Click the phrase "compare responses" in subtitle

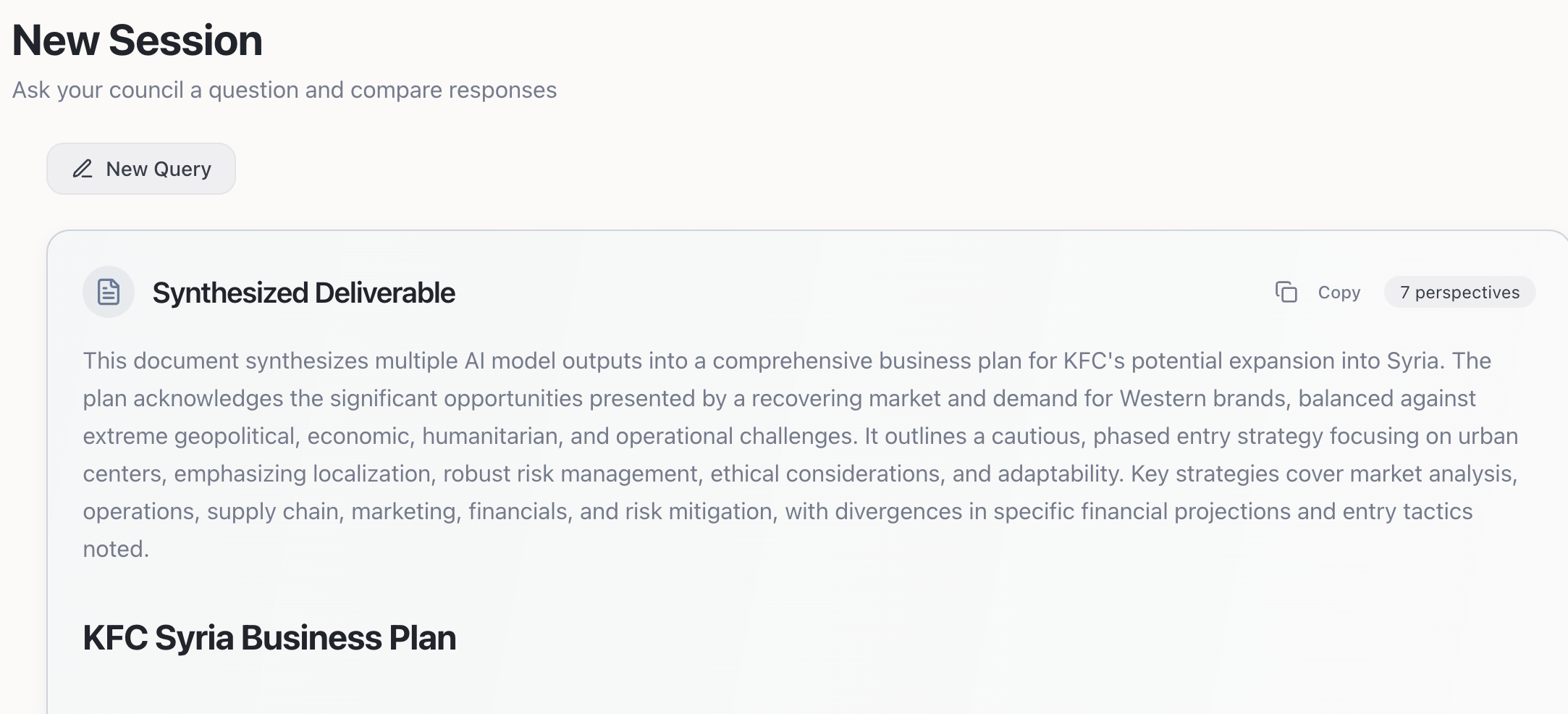point(453,90)
